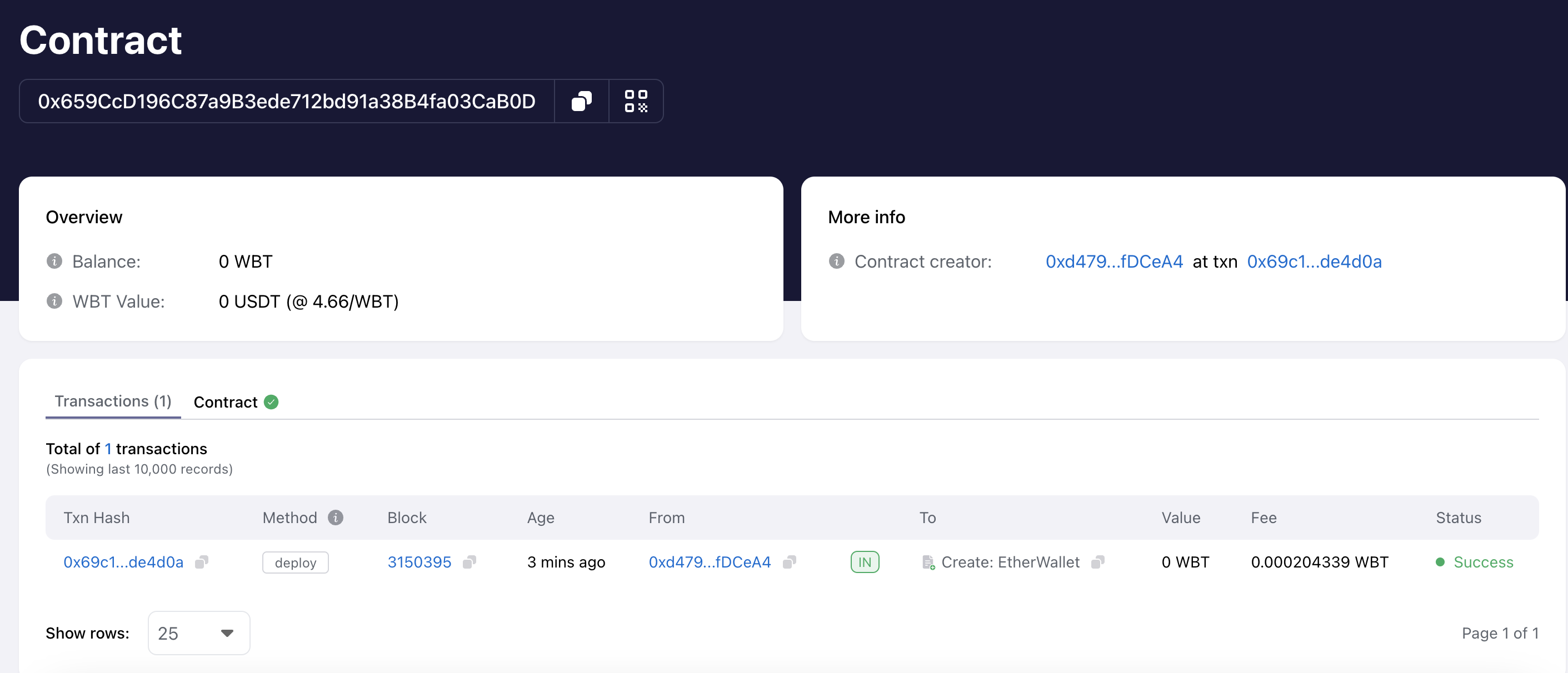Click the fee value 0.000204339 WBT

(1320, 561)
